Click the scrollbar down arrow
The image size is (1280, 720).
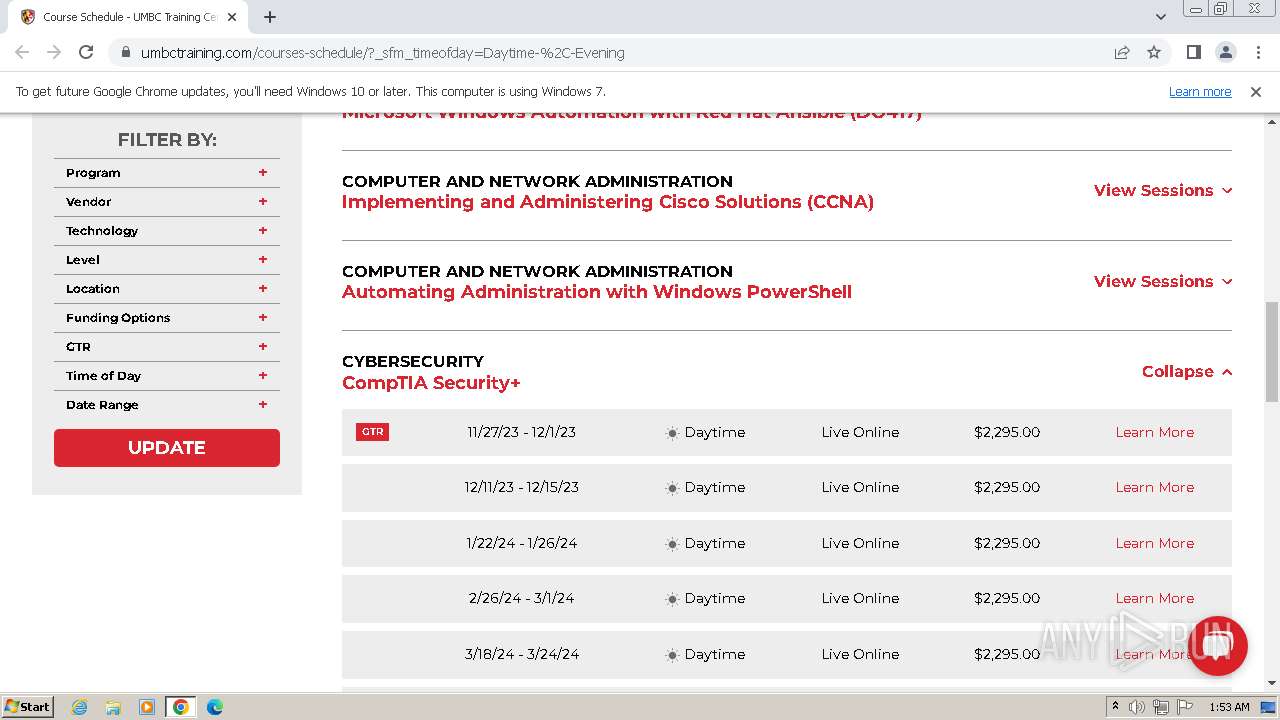pos(1272,682)
